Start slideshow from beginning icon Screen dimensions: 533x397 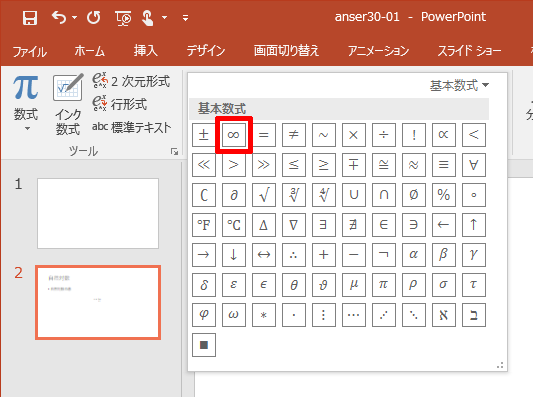pos(123,18)
